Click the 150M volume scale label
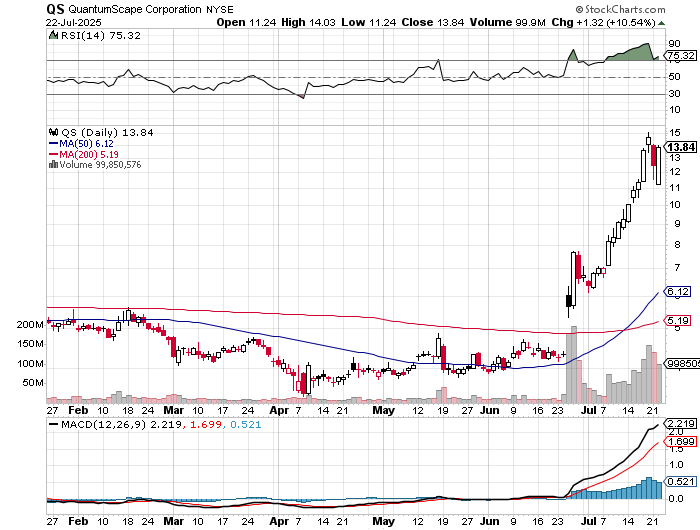Image resolution: width=700 pixels, height=530 pixels. [30, 344]
